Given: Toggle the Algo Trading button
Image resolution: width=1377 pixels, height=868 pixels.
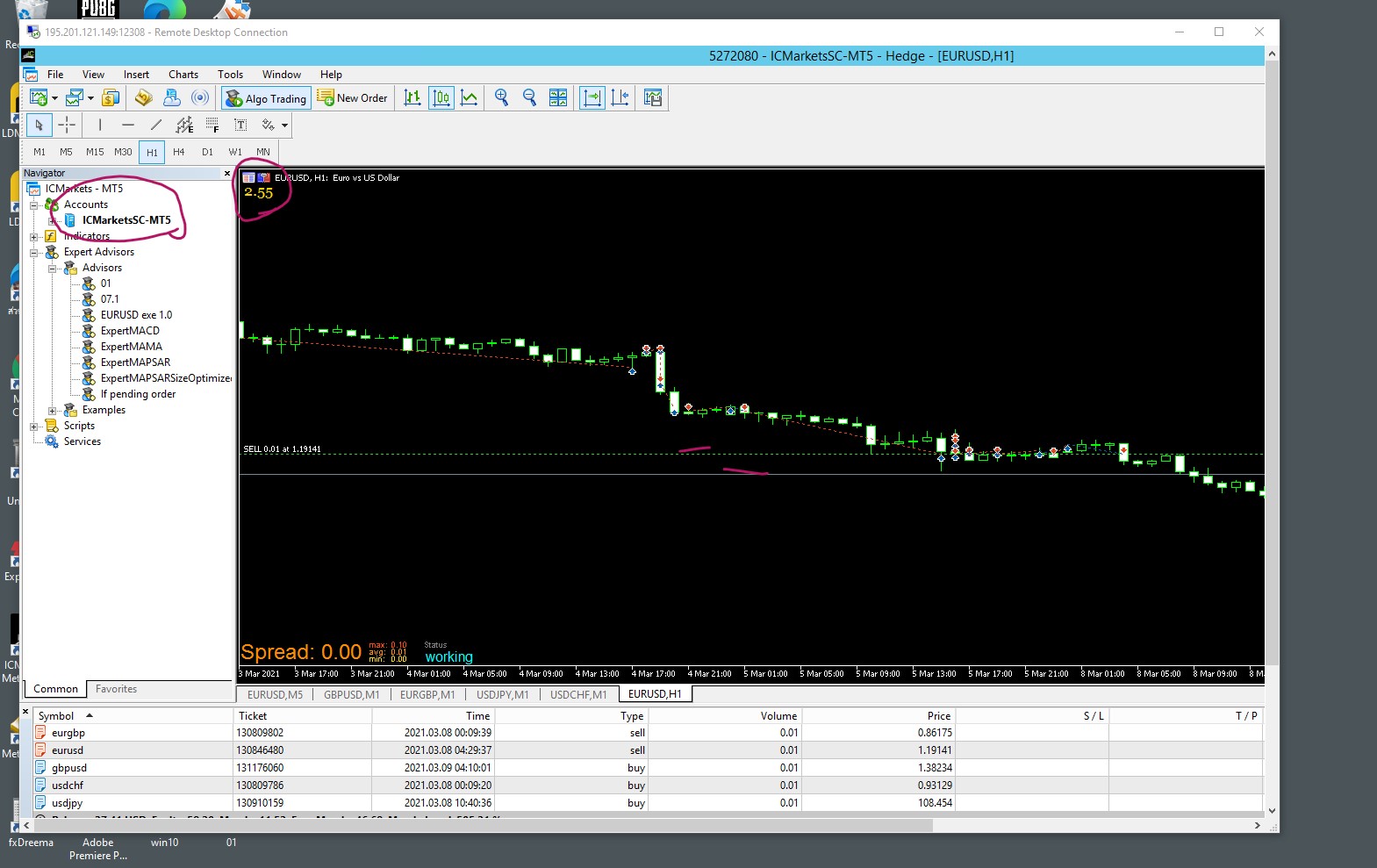Looking at the screenshot, I should 266,98.
